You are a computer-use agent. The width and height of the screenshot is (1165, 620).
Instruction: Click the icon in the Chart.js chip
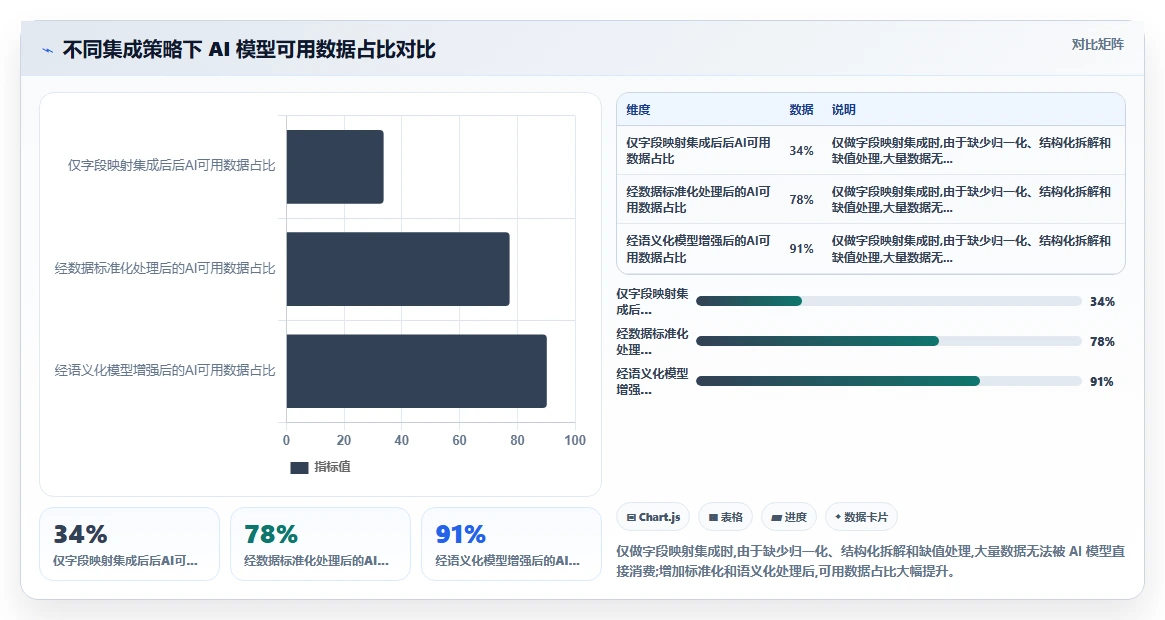[632, 517]
